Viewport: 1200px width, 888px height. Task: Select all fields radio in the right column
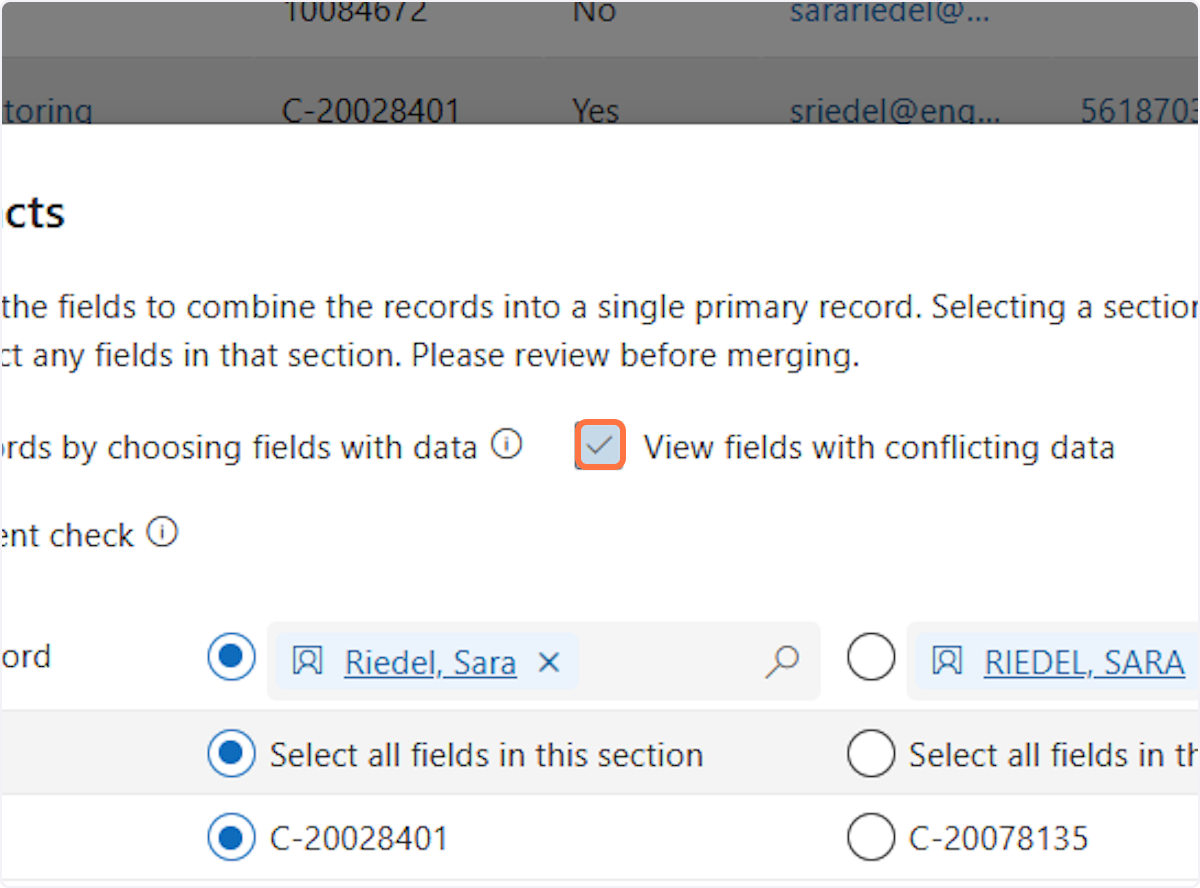(870, 754)
